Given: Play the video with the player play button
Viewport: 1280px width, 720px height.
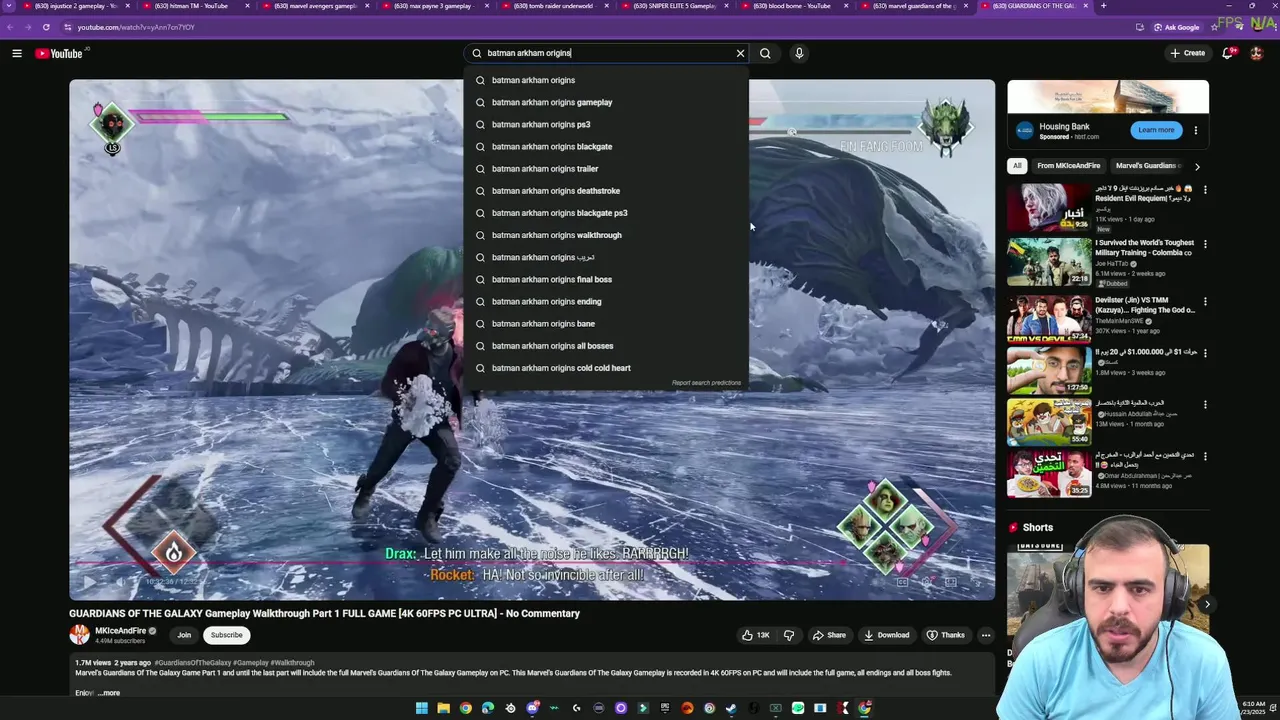Looking at the screenshot, I should tap(89, 582).
